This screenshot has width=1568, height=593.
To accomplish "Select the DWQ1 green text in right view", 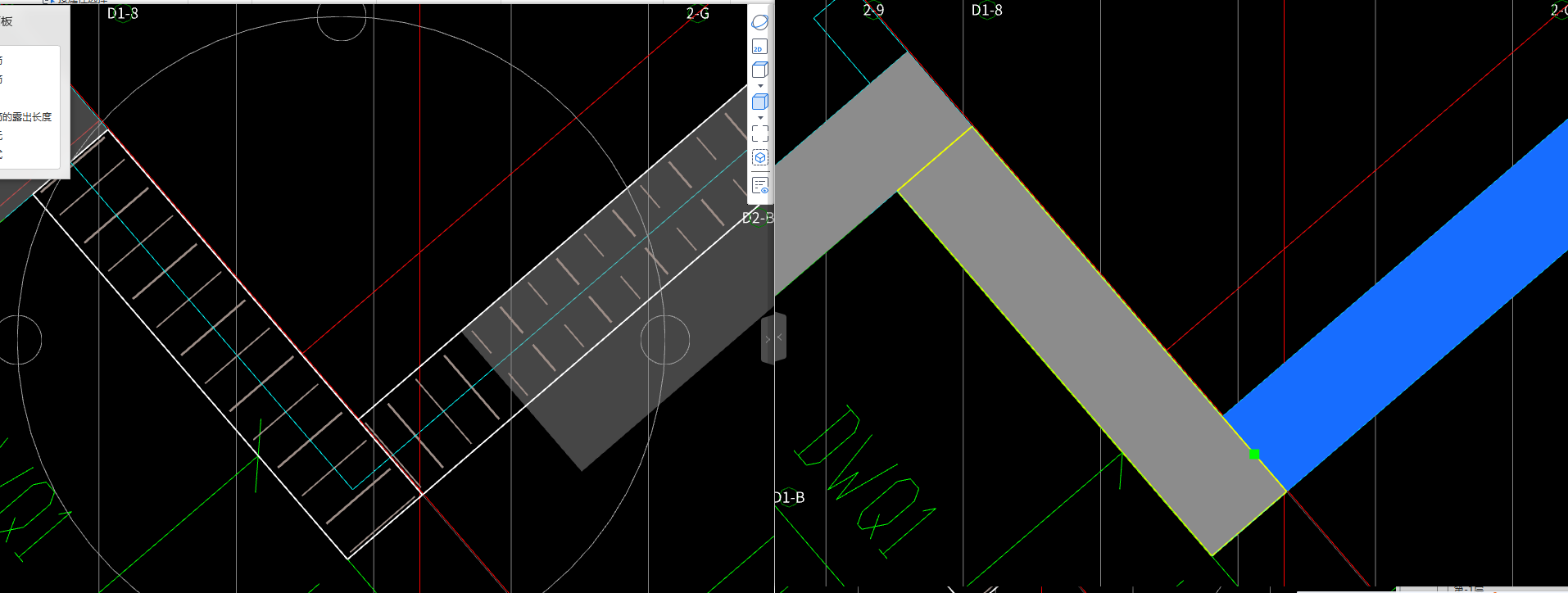I will [864, 483].
